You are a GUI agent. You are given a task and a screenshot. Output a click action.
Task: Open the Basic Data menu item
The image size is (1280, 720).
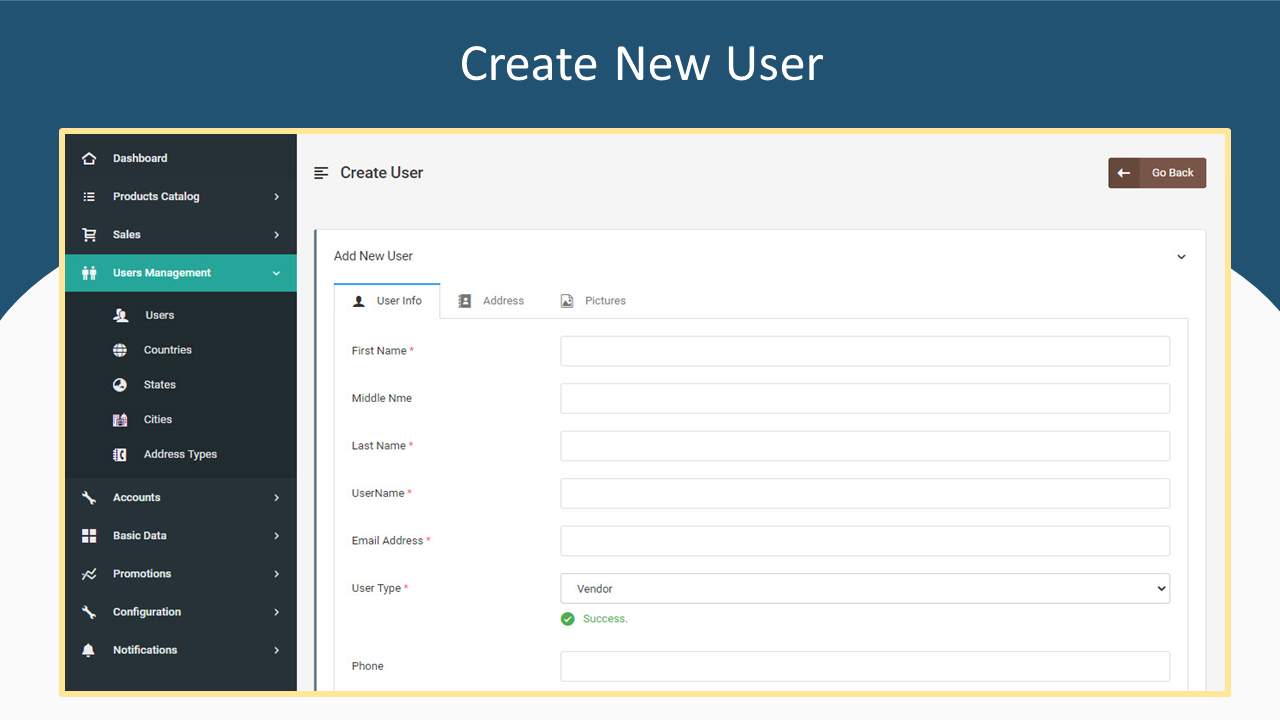181,536
